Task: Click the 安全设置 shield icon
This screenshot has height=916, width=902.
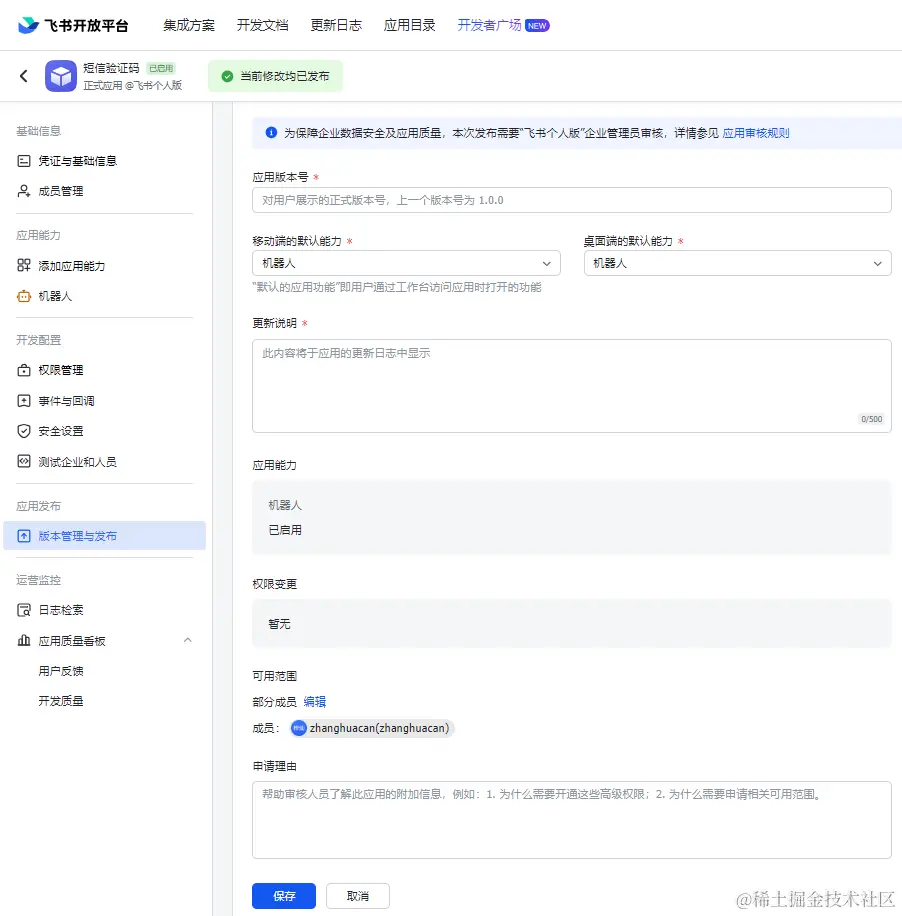Action: 24,431
